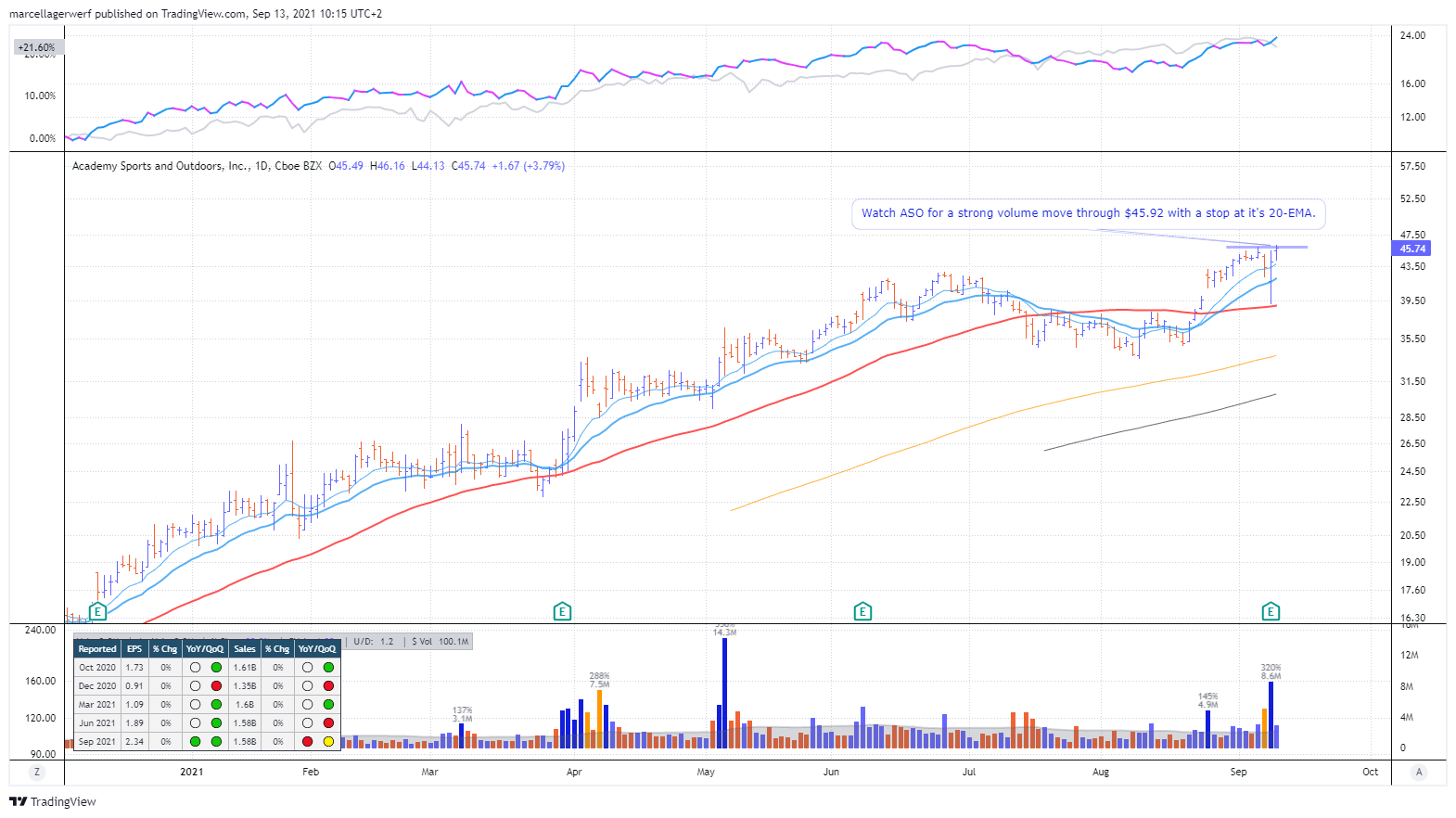Click the 1D interval label in the legend
The width and height of the screenshot is (1456, 818).
point(262,166)
